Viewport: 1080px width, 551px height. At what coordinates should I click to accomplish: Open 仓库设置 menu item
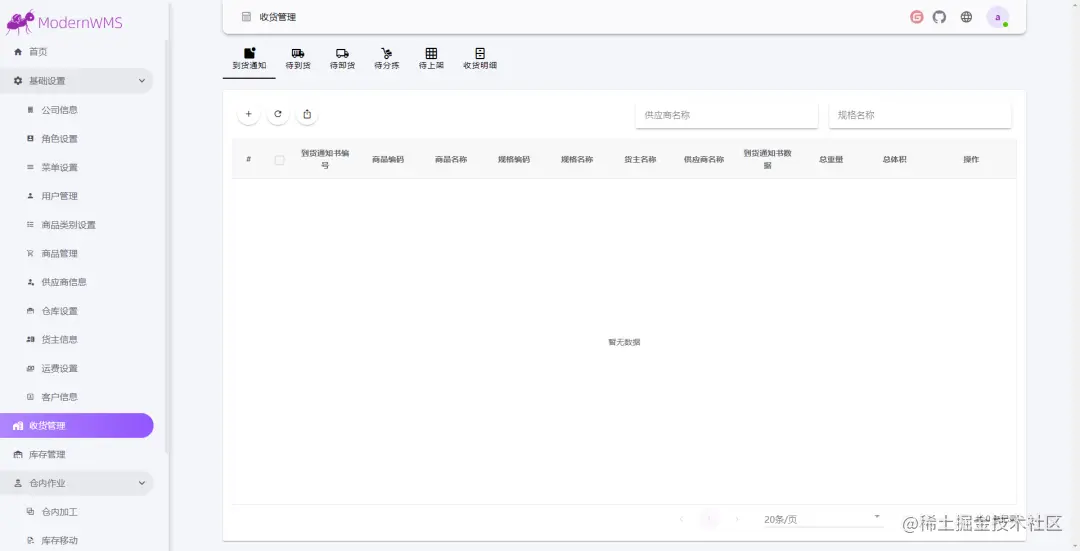tap(76, 311)
